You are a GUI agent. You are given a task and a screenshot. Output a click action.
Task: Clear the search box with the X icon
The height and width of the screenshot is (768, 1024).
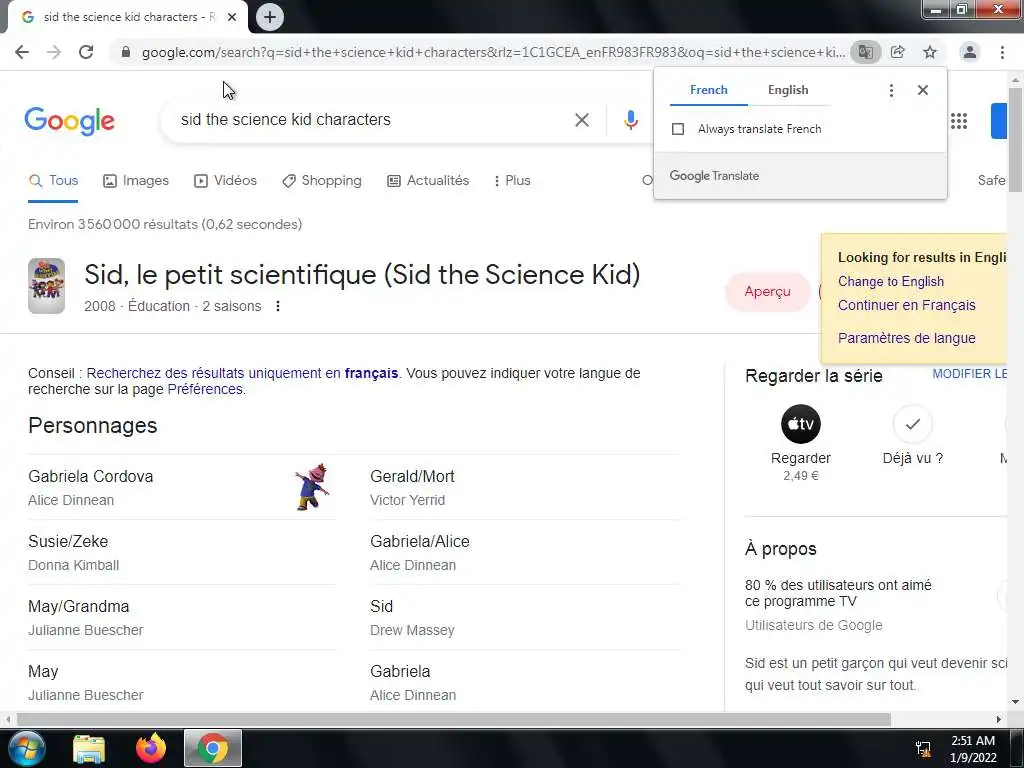[582, 120]
